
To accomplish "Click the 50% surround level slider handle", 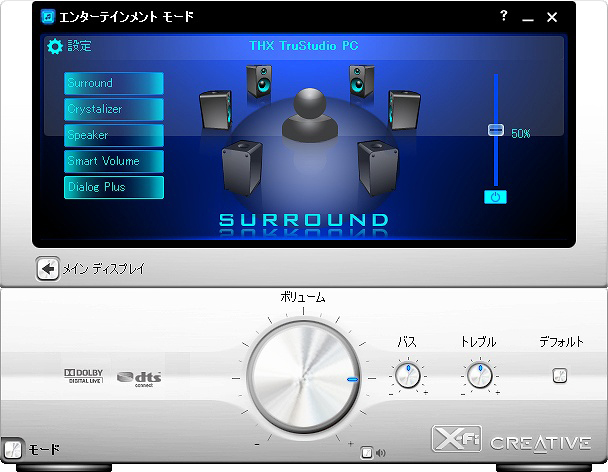I will click(x=496, y=130).
